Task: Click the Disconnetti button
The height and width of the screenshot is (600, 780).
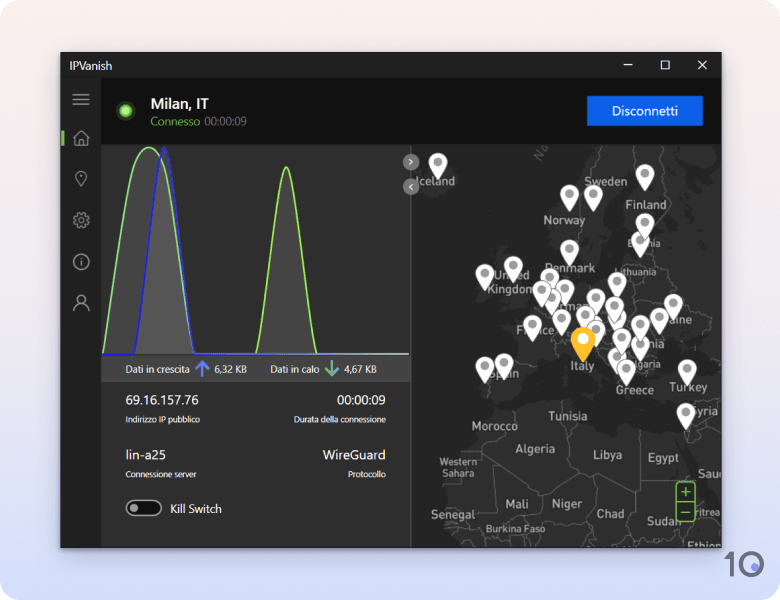Action: 645,110
